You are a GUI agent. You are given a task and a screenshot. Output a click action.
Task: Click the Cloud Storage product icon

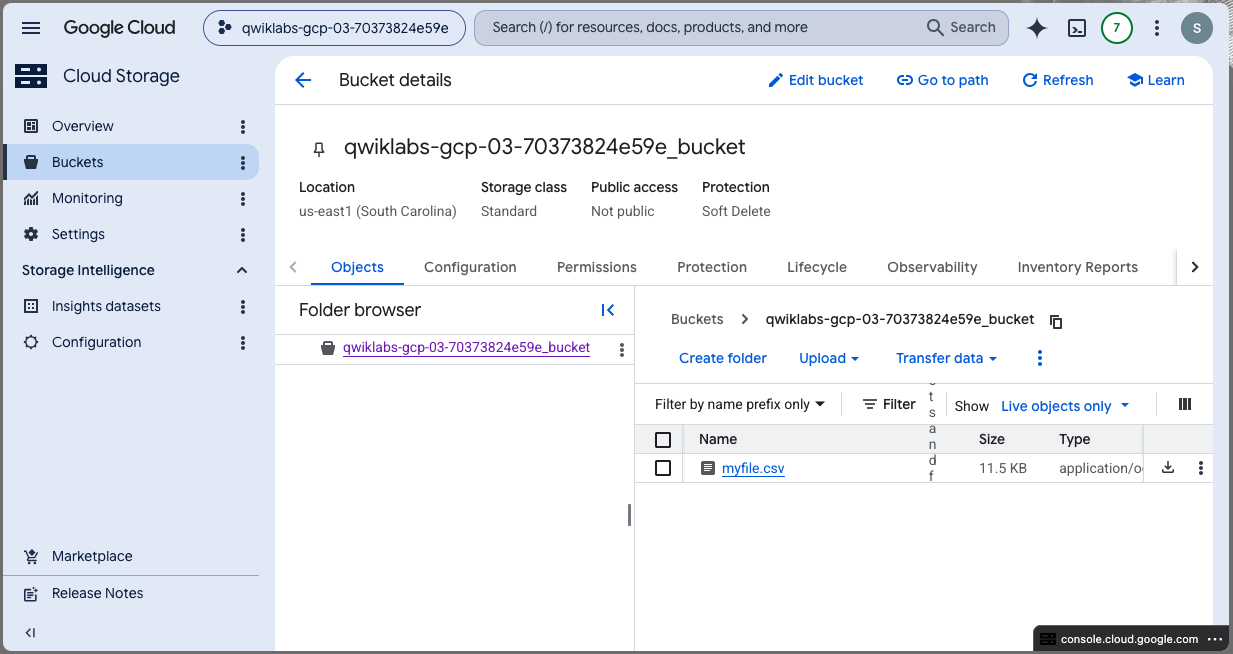31,76
